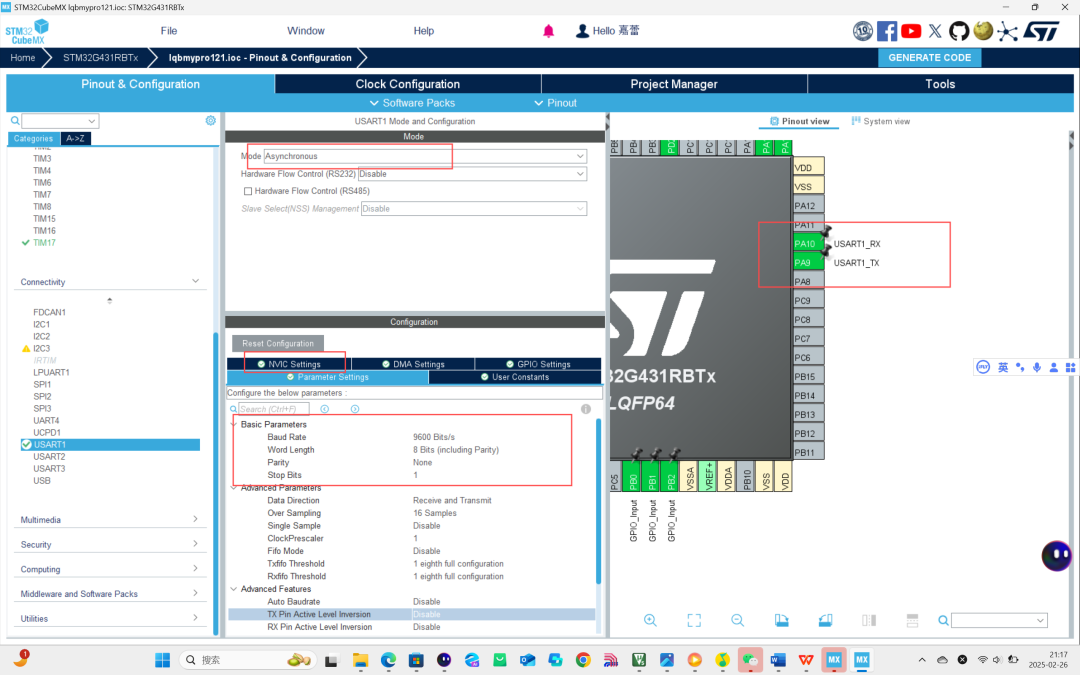The height and width of the screenshot is (675, 1080).
Task: Select the PA10 pin on the chip
Action: (808, 244)
